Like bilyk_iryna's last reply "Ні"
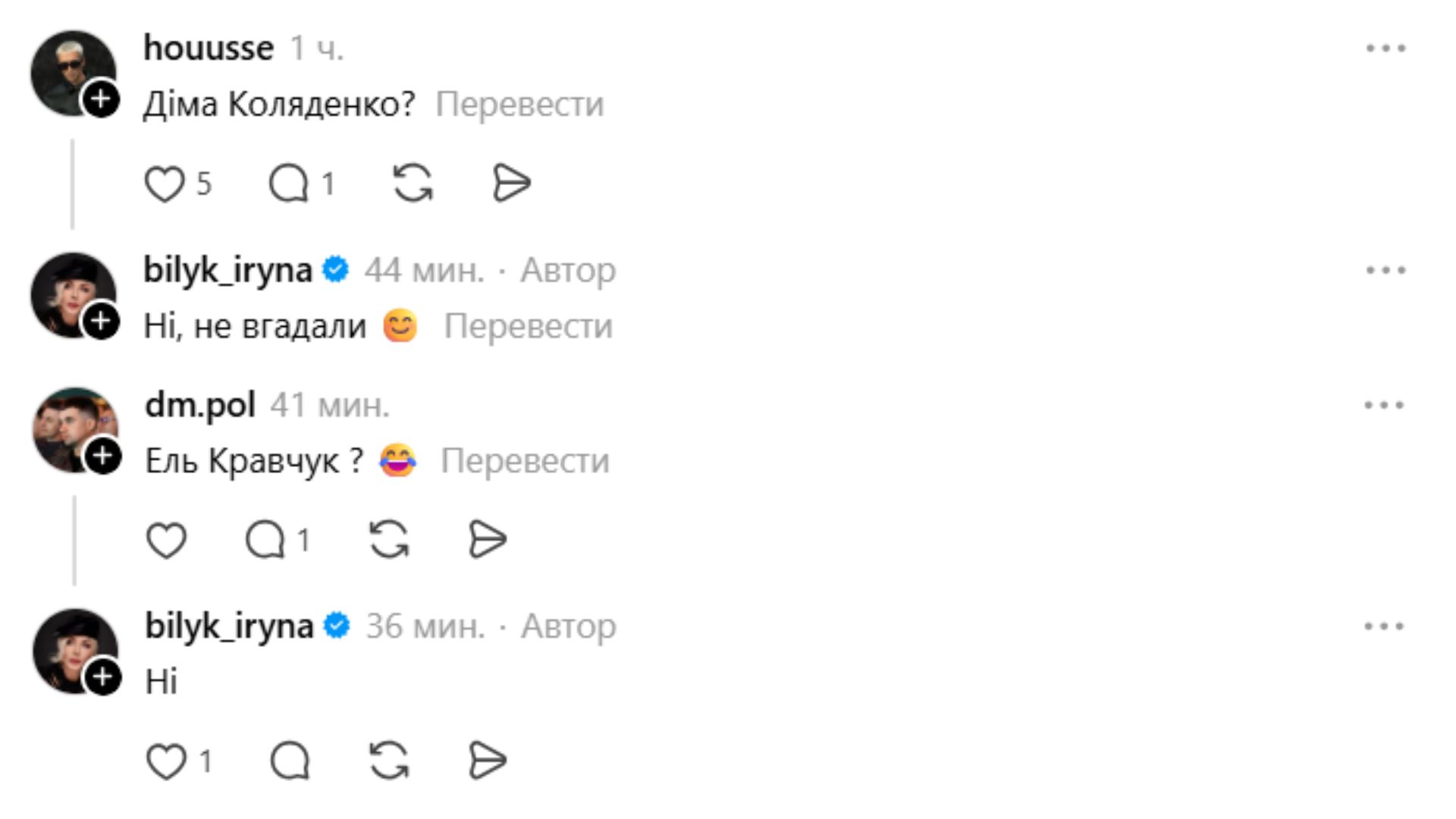Image resolution: width=1456 pixels, height=819 pixels. click(x=166, y=761)
